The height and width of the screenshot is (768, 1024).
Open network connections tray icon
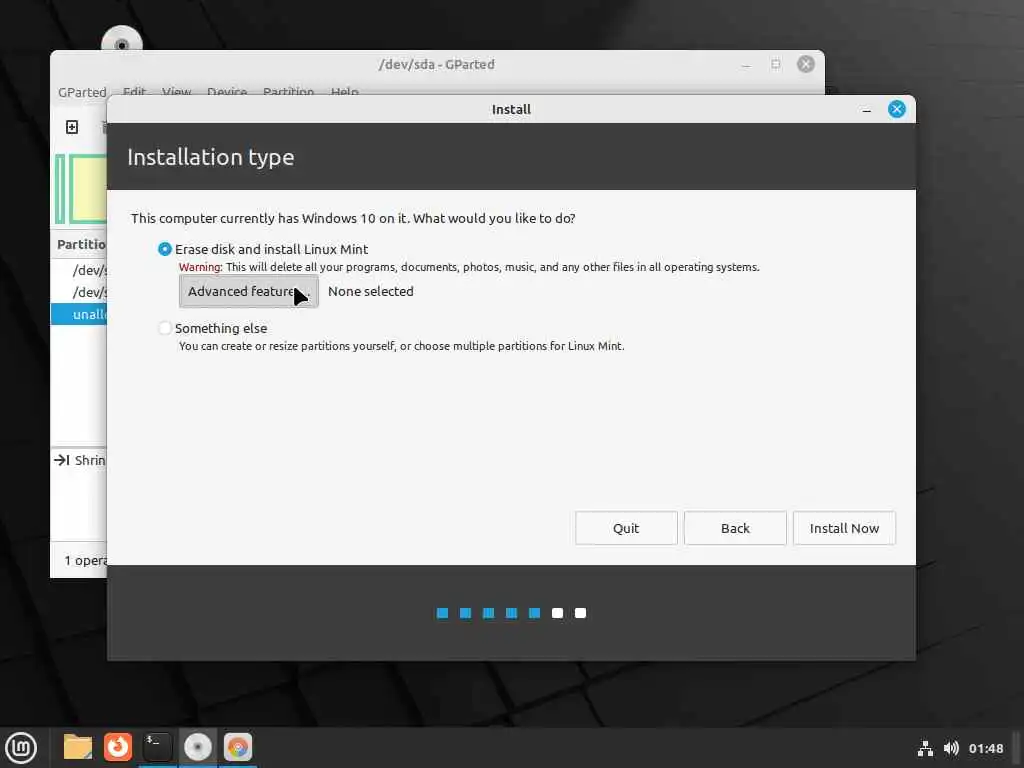pos(925,748)
